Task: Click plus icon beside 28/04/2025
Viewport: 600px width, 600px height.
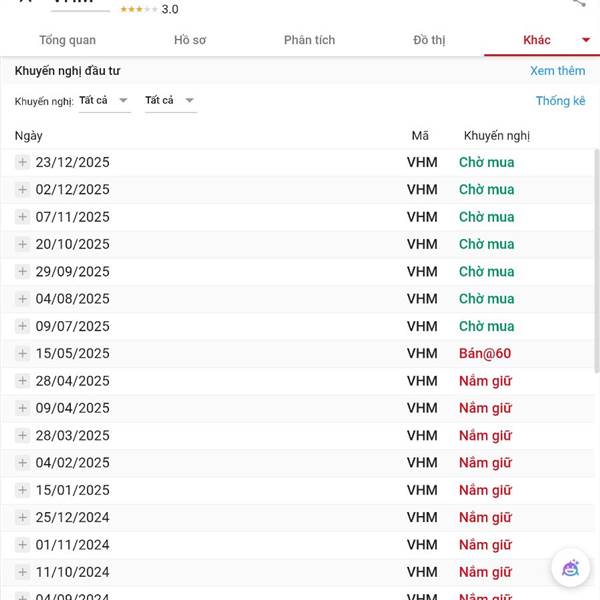Action: click(x=23, y=381)
